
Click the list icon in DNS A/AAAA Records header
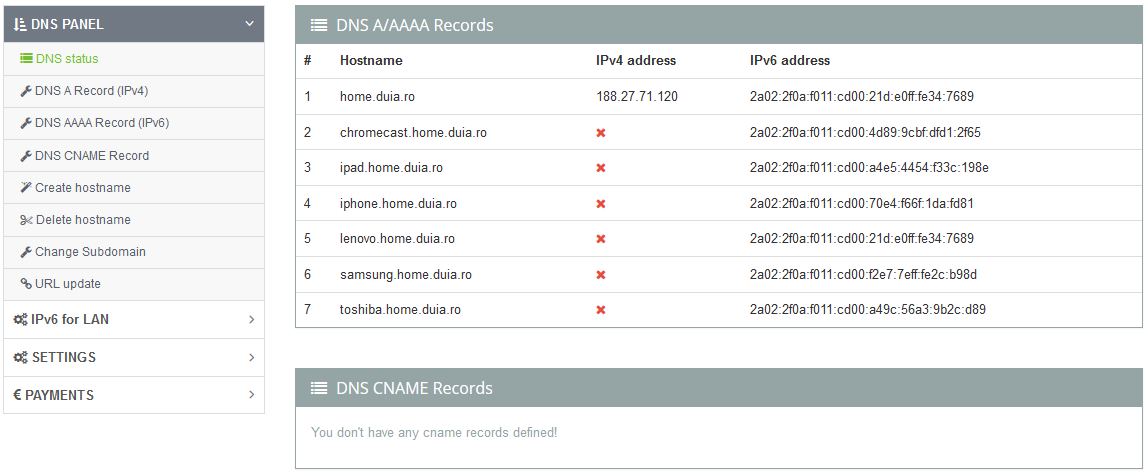click(x=319, y=25)
